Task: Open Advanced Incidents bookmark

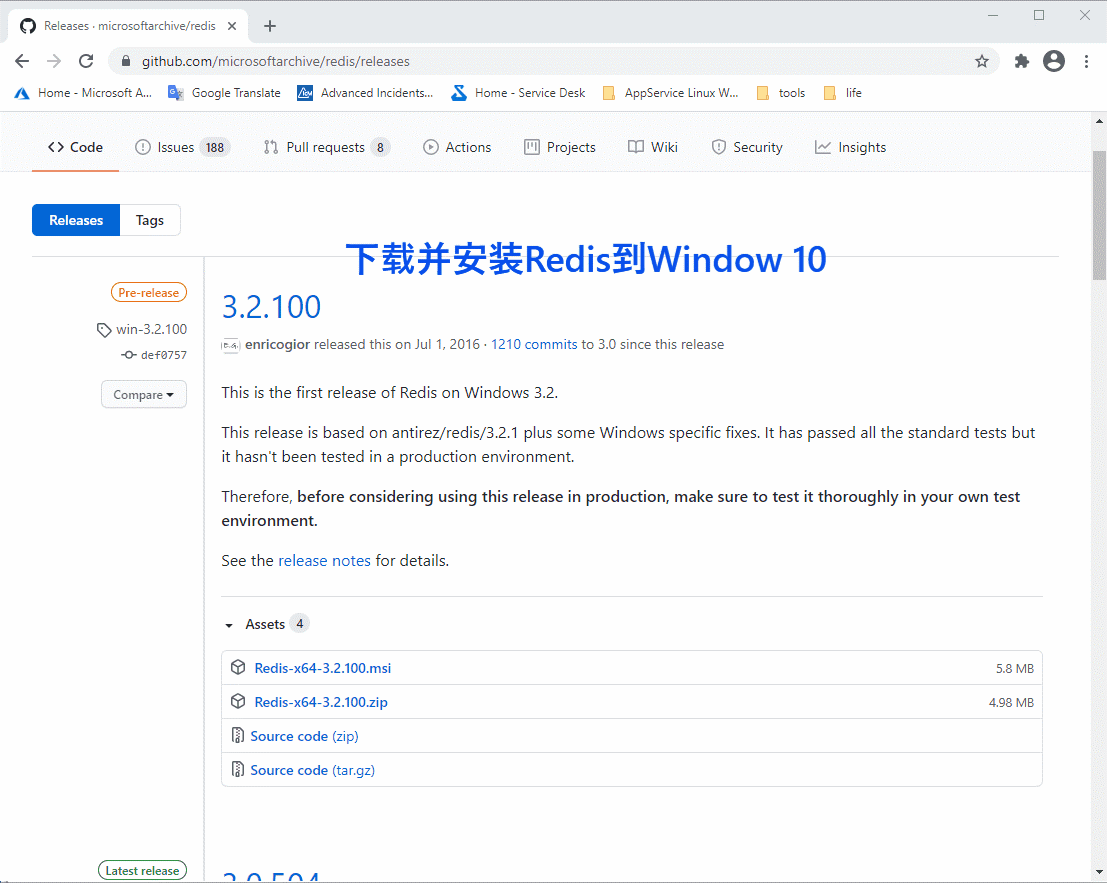Action: [365, 93]
